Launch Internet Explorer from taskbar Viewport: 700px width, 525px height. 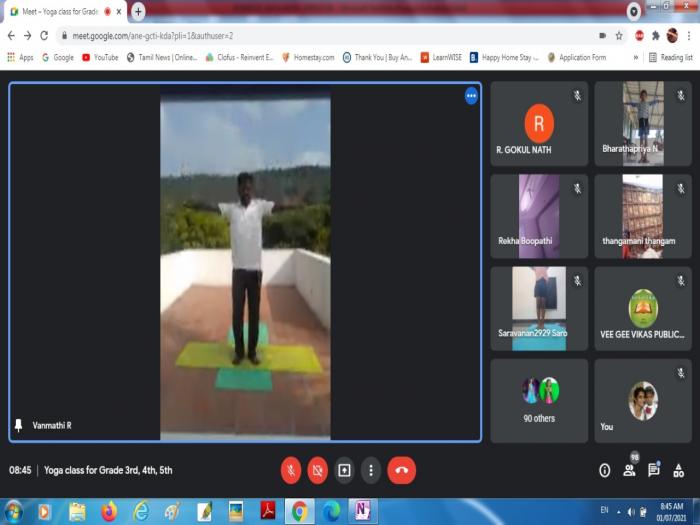(x=141, y=512)
